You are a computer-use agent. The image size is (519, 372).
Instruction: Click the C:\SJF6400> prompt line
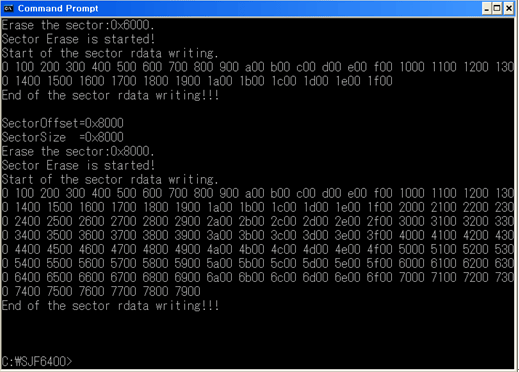coord(37,361)
